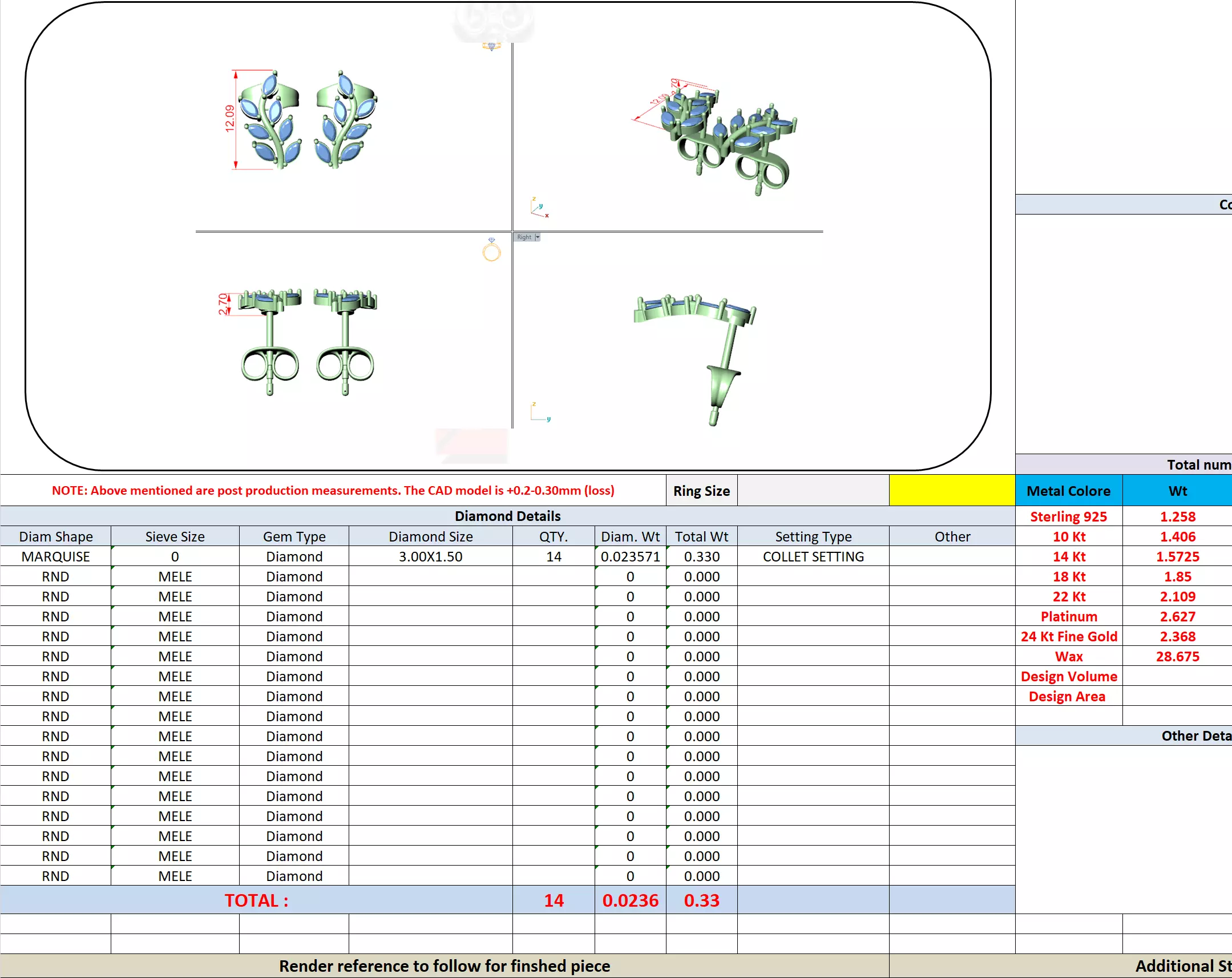Select the 'TOTAL :' summary cell
This screenshot has width=1232, height=978.
[256, 900]
